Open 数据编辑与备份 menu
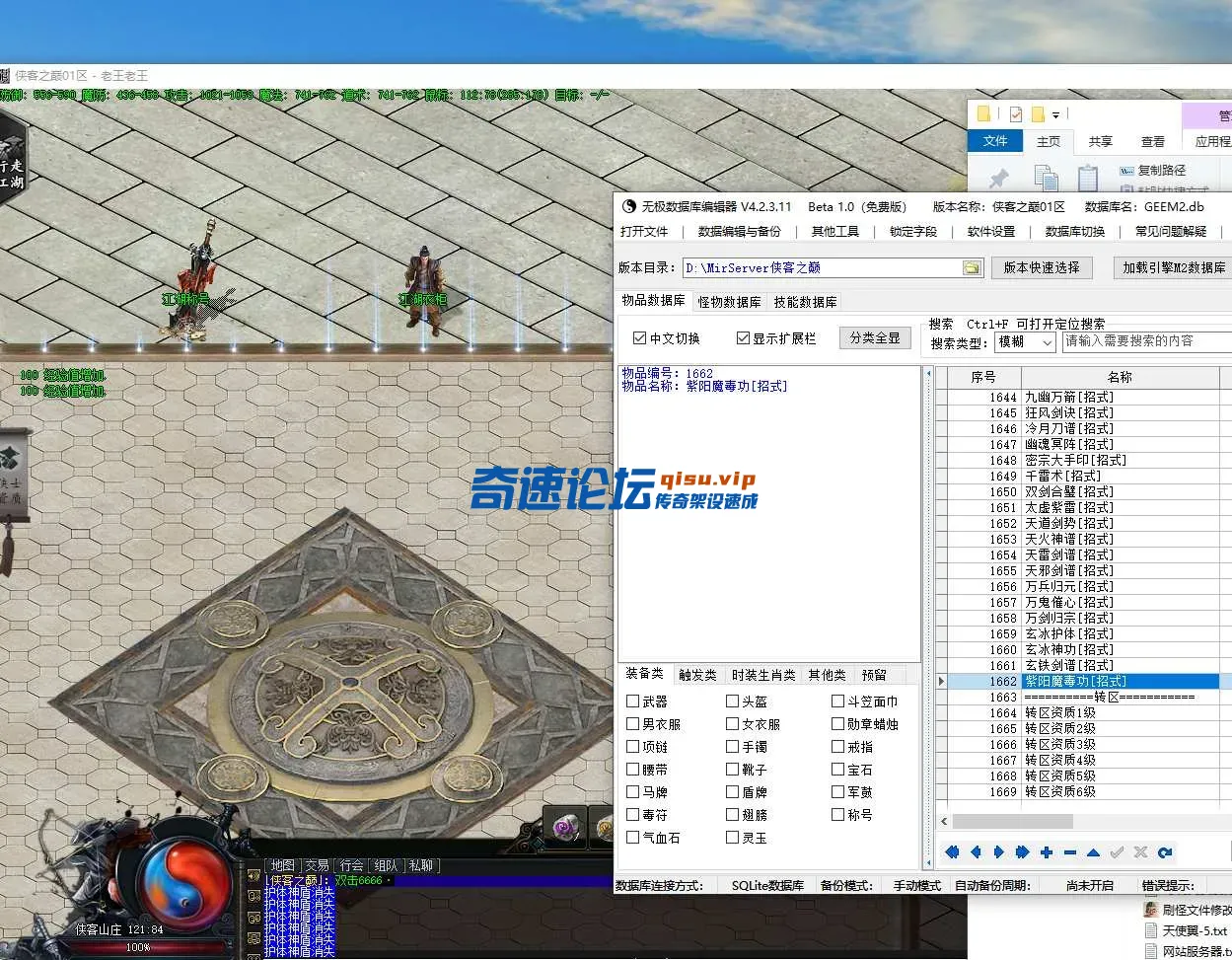The image size is (1232, 960). (x=739, y=231)
